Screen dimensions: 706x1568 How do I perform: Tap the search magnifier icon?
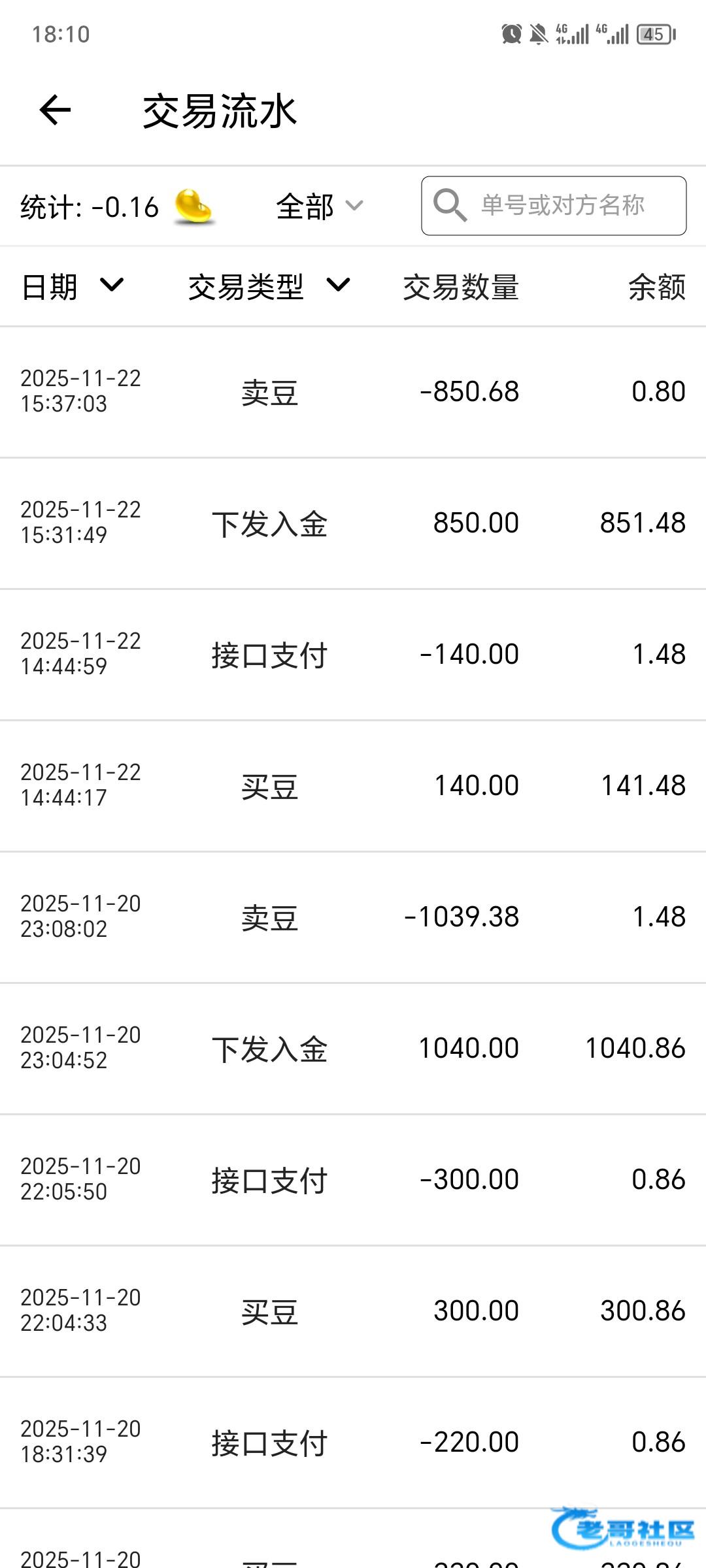point(450,206)
